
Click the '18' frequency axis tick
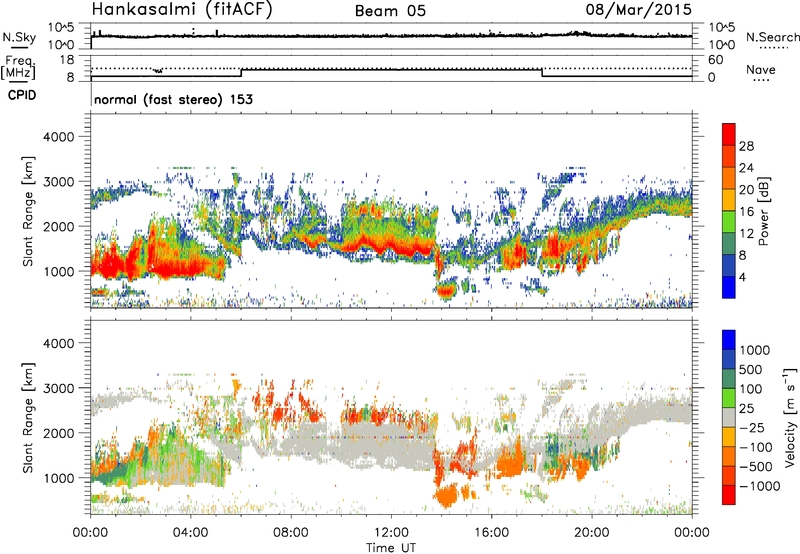[67, 59]
